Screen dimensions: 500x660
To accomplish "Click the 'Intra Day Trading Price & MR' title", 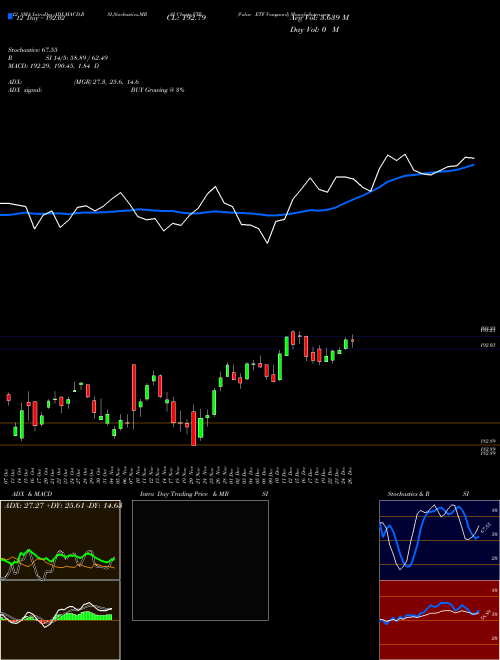I will click(x=184, y=494).
